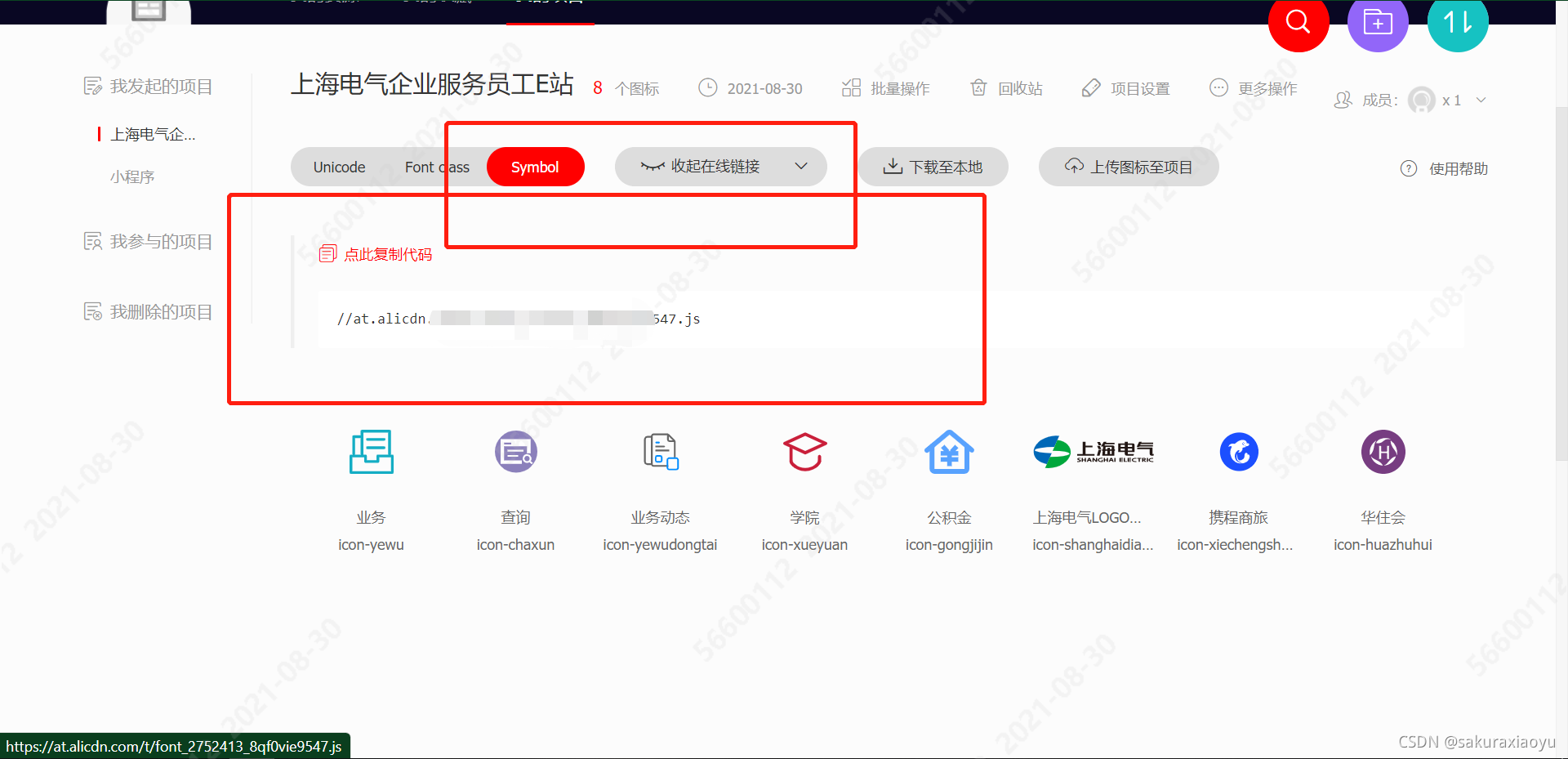Click the icon-chaxun label text
1568x759 pixels.
[516, 545]
